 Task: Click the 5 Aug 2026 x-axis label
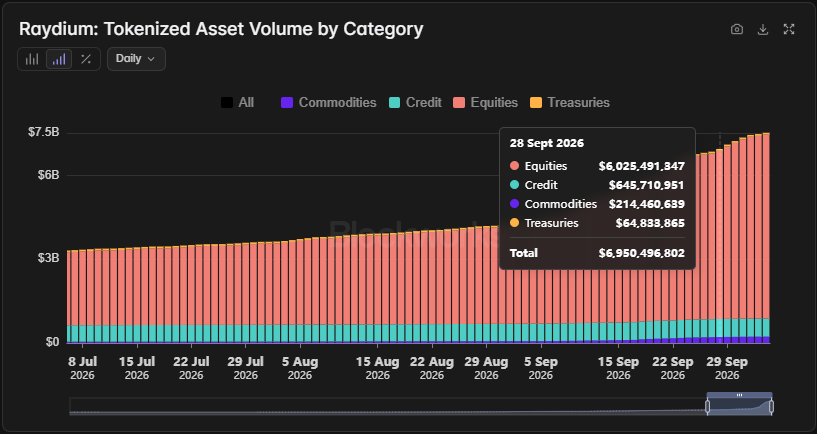300,368
